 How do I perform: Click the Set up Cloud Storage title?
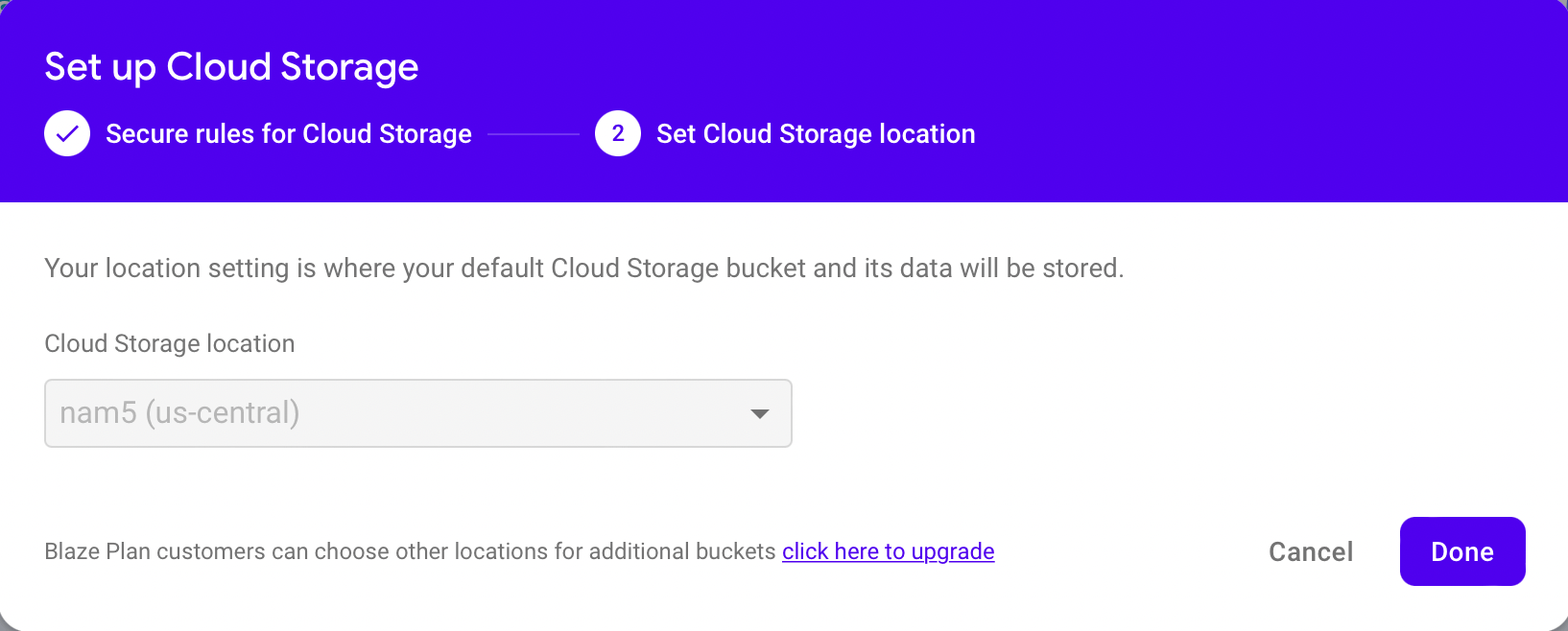click(231, 67)
